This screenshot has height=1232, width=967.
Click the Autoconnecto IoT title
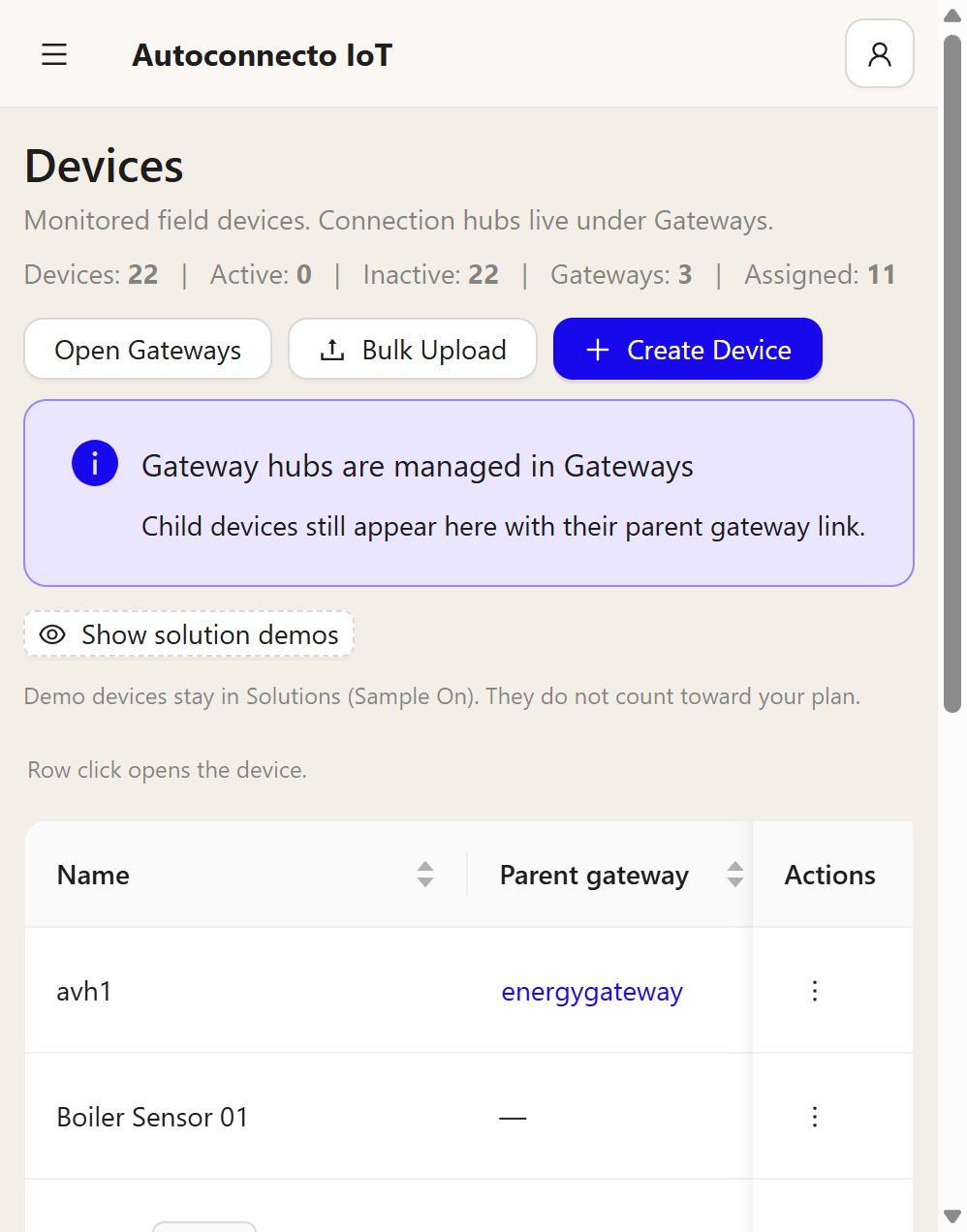pyautogui.click(x=263, y=55)
